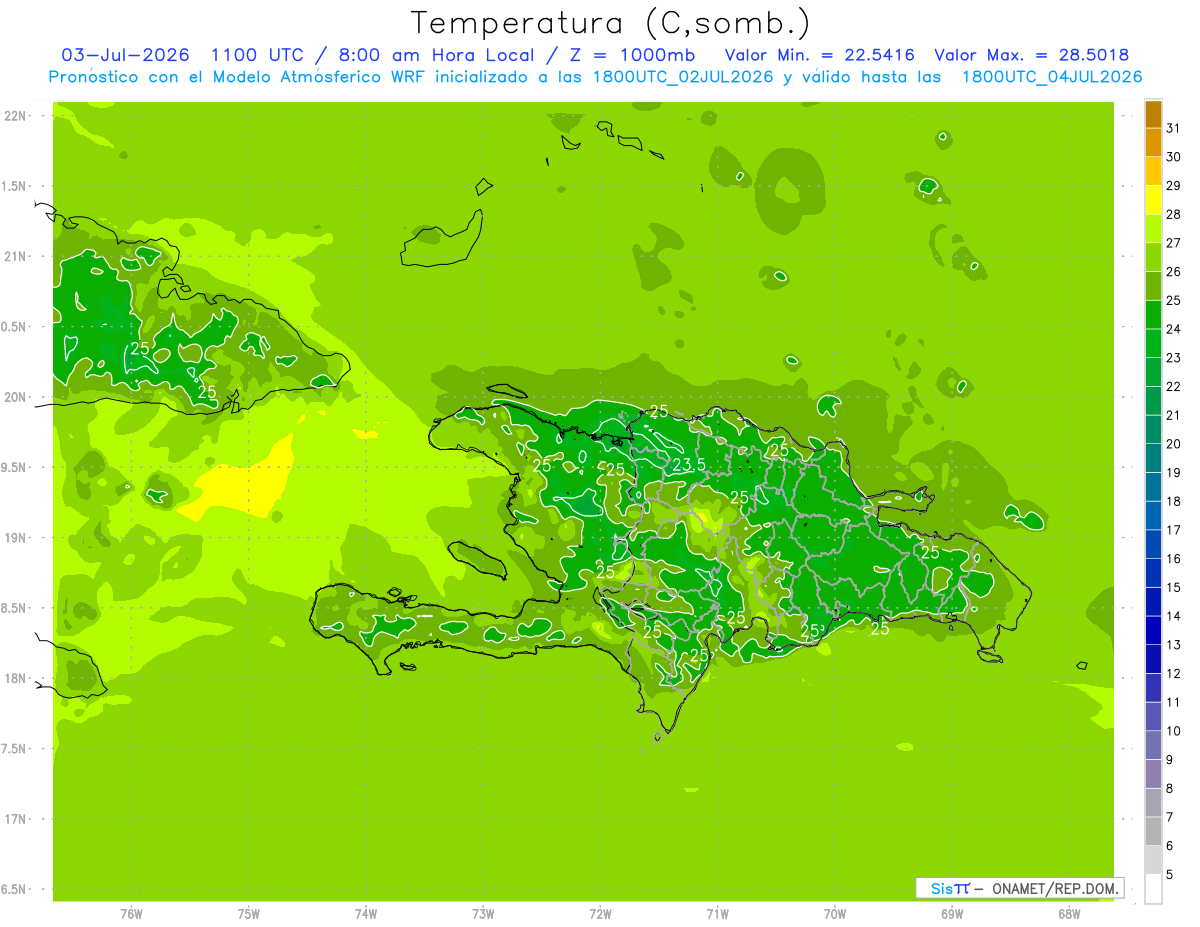This screenshot has height=927, width=1200.
Task: Click the gray 7–8 color bar swatch
Action: (1153, 803)
